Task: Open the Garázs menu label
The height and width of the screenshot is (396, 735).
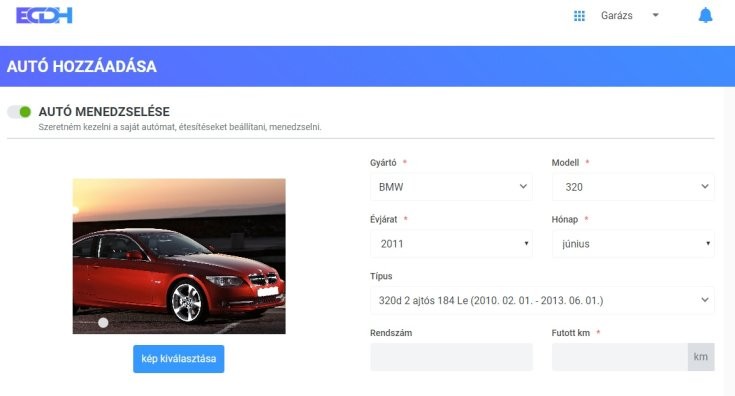Action: pos(616,15)
